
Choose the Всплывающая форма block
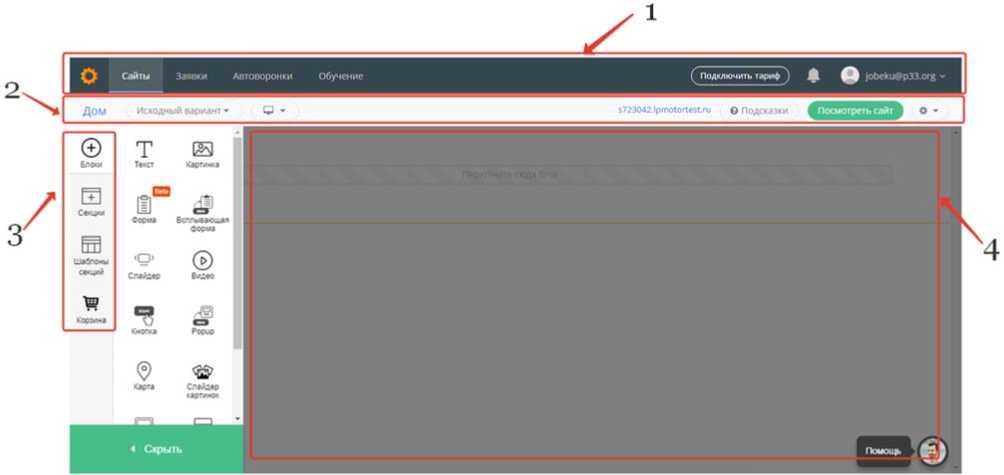coord(202,213)
